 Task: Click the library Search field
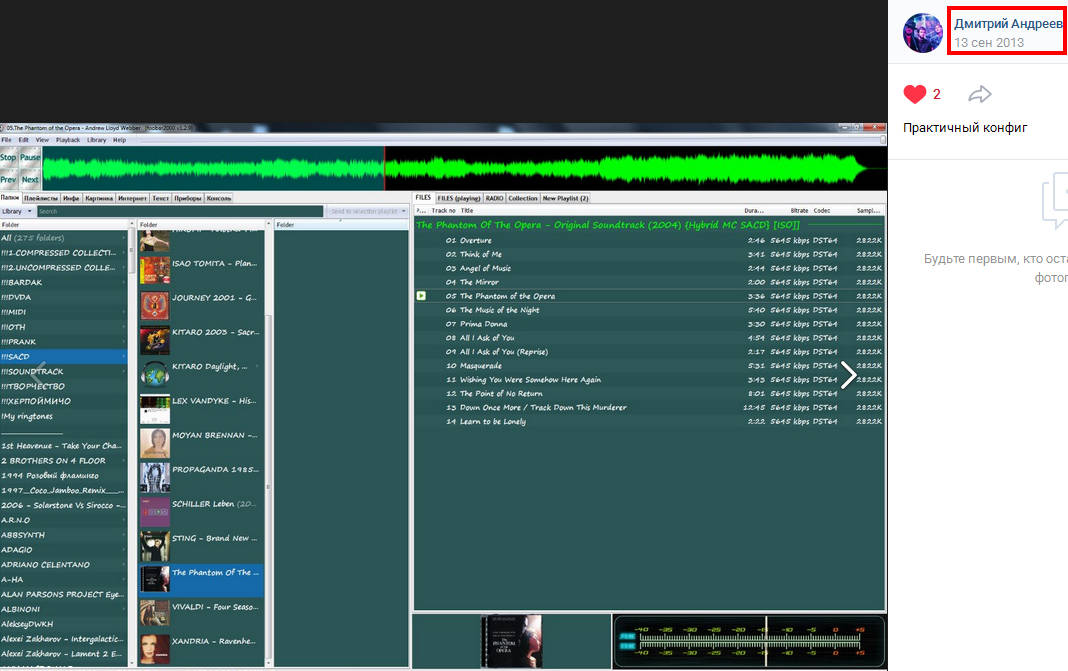pos(180,211)
